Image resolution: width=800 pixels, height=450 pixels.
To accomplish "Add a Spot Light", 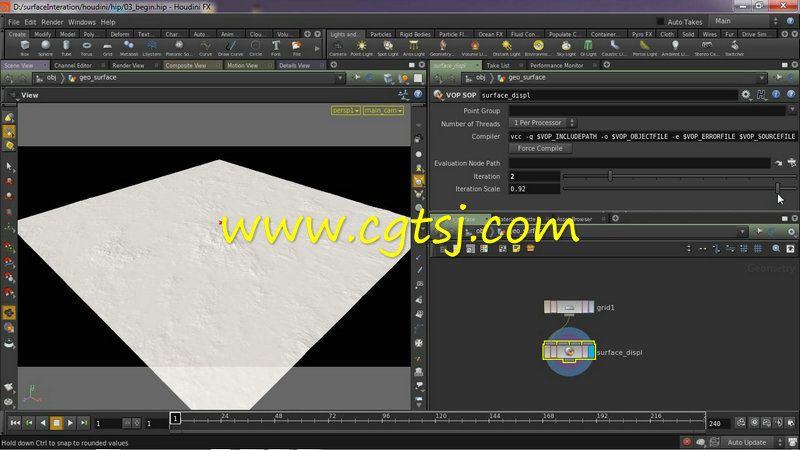I will click(x=388, y=48).
